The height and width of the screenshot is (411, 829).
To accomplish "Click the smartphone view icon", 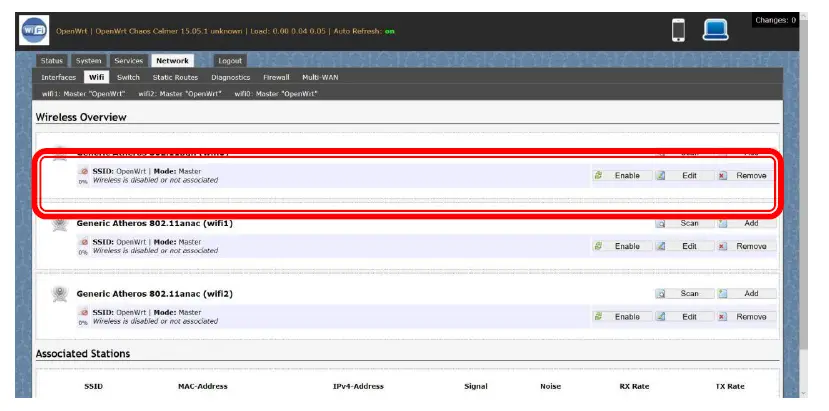I will coord(678,30).
